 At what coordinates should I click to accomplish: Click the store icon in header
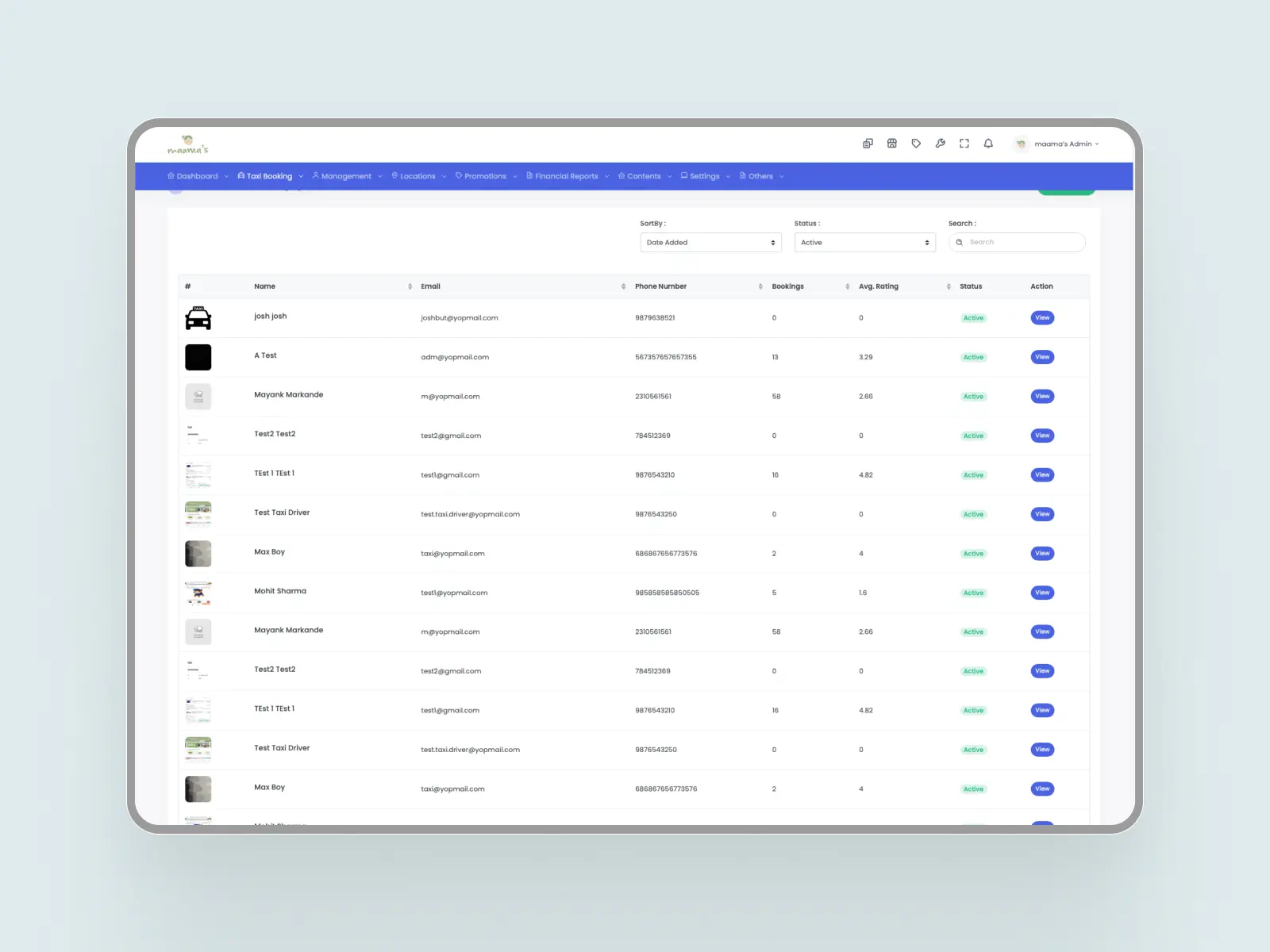(x=892, y=144)
